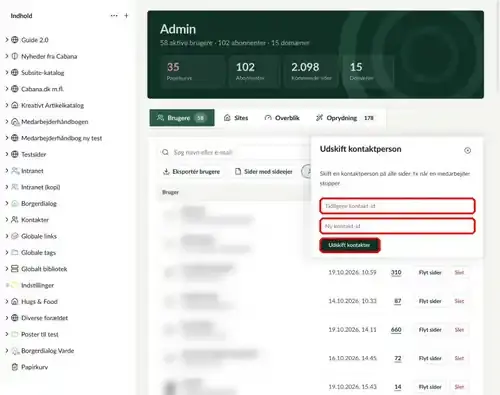The height and width of the screenshot is (395, 500).
Task: Expand the Diverse forældet node
Action: [7, 317]
